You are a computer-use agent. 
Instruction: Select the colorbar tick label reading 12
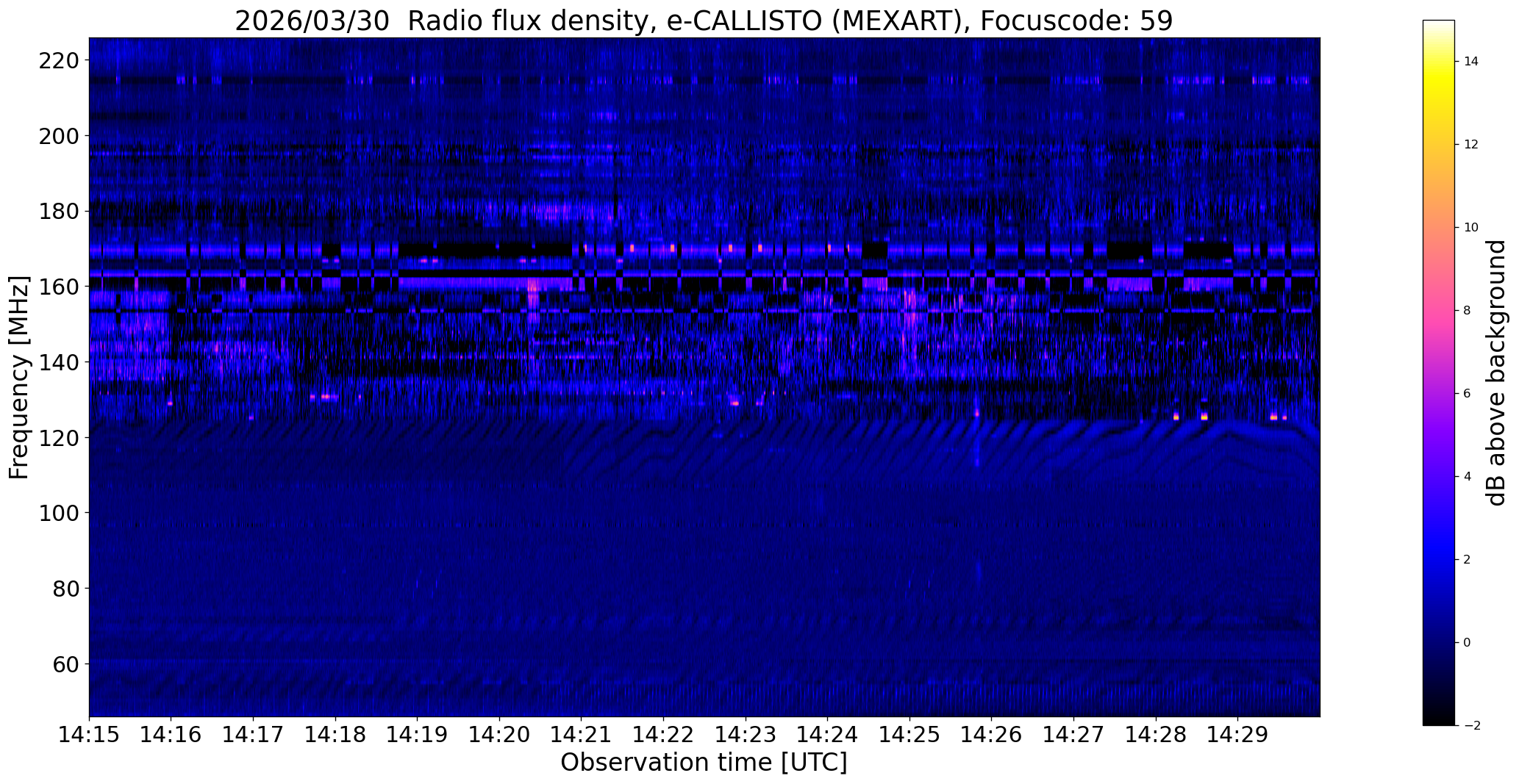point(1471,145)
